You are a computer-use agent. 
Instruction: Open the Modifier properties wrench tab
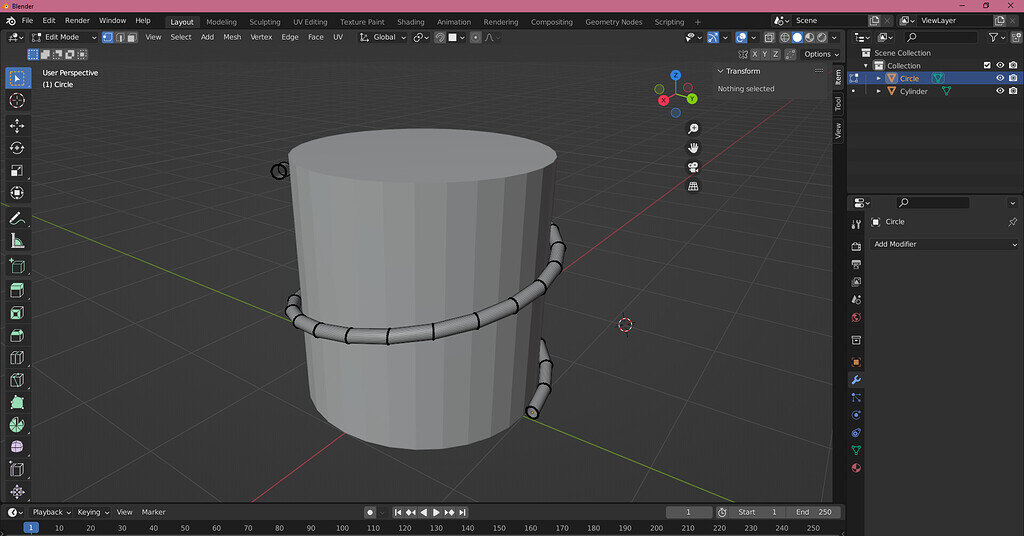pyautogui.click(x=856, y=380)
